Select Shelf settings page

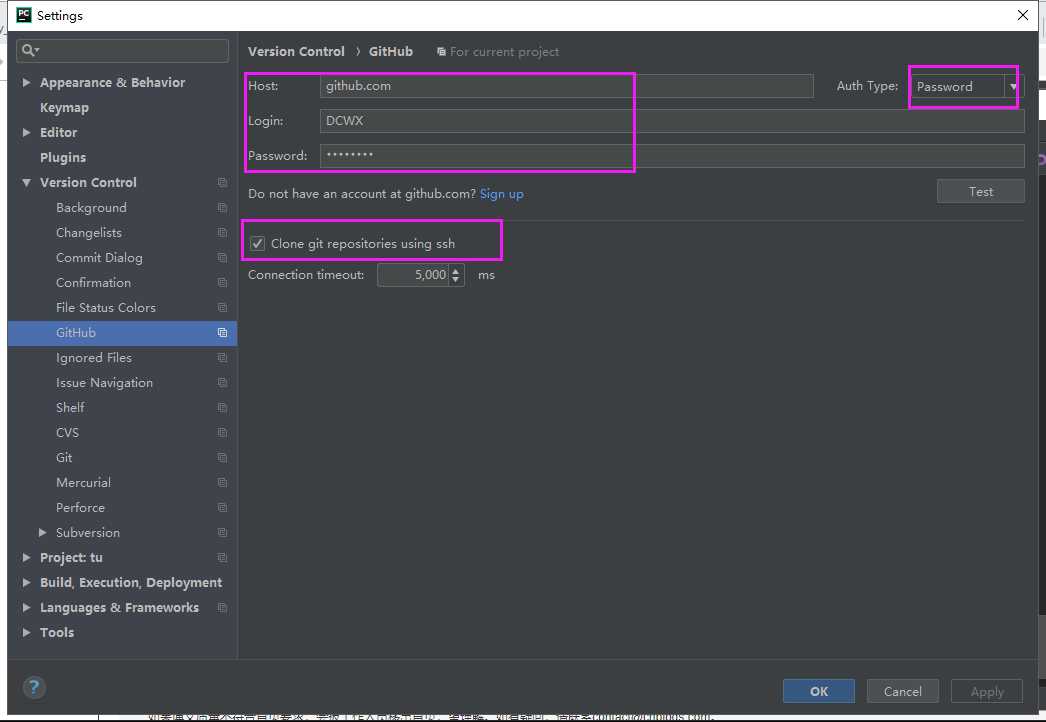(70, 408)
